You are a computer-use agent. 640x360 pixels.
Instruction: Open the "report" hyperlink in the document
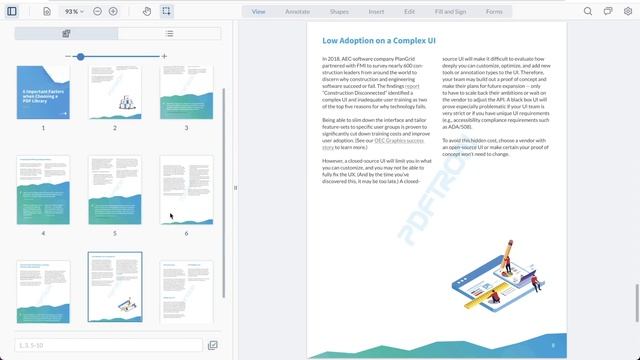412,86
